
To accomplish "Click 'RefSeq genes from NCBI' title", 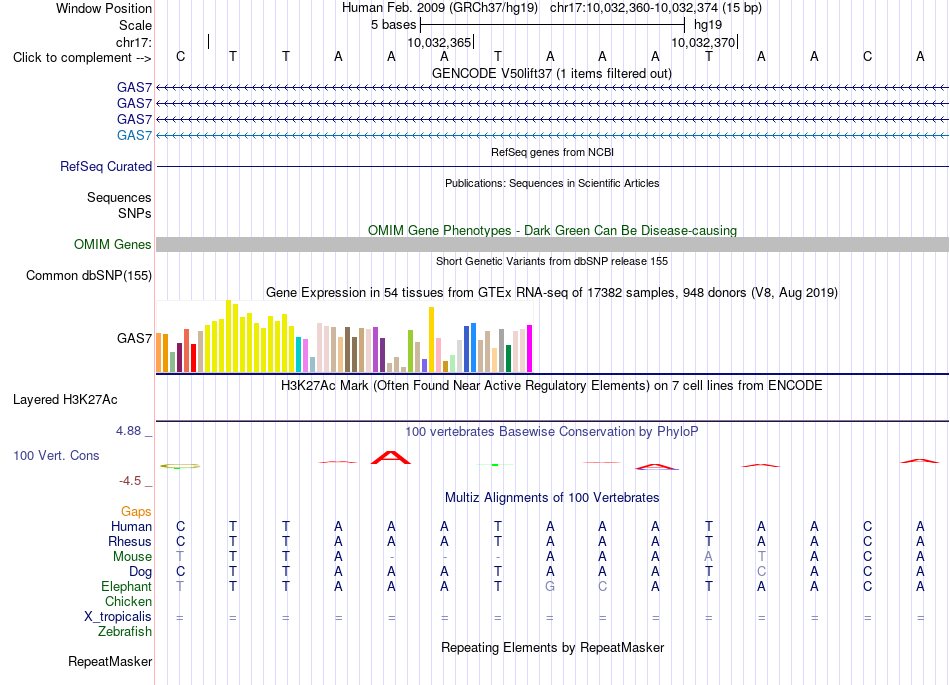I will (553, 152).
